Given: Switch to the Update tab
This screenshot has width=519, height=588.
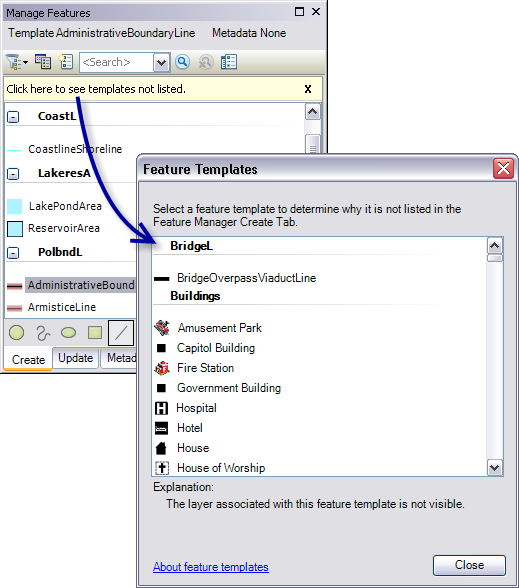Looking at the screenshot, I should pyautogui.click(x=75, y=358).
